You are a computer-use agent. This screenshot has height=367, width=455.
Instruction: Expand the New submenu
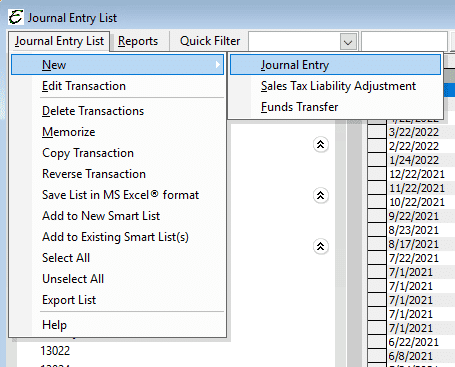[x=118, y=65]
